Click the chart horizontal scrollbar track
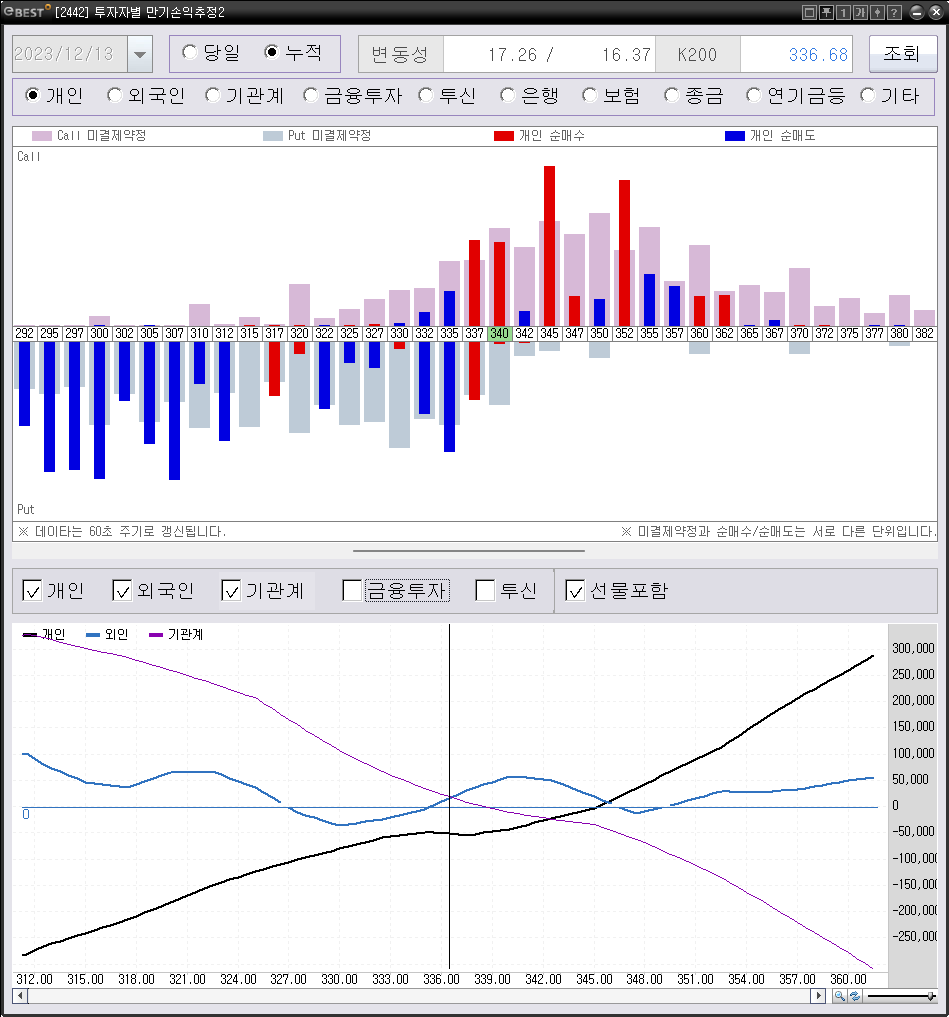Image resolution: width=949 pixels, height=1017 pixels. [419, 996]
